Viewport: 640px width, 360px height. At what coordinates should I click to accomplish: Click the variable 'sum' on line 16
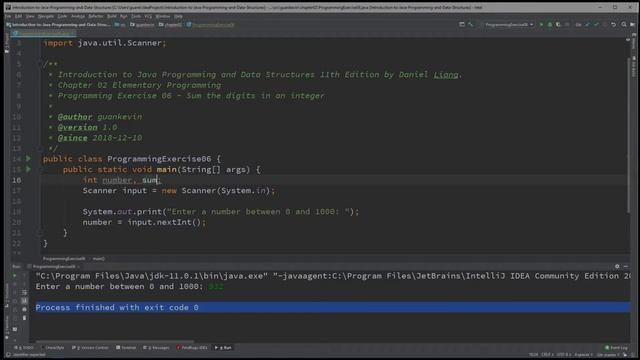point(149,180)
